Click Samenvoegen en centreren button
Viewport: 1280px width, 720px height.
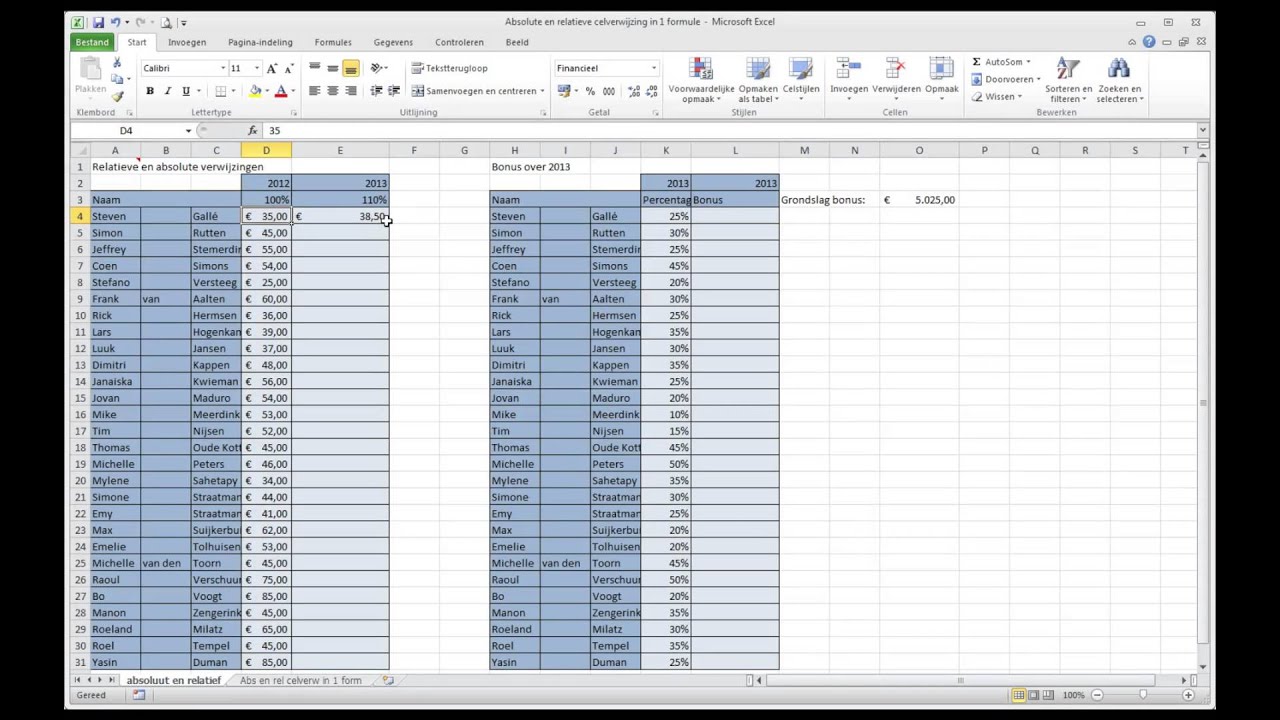point(474,91)
